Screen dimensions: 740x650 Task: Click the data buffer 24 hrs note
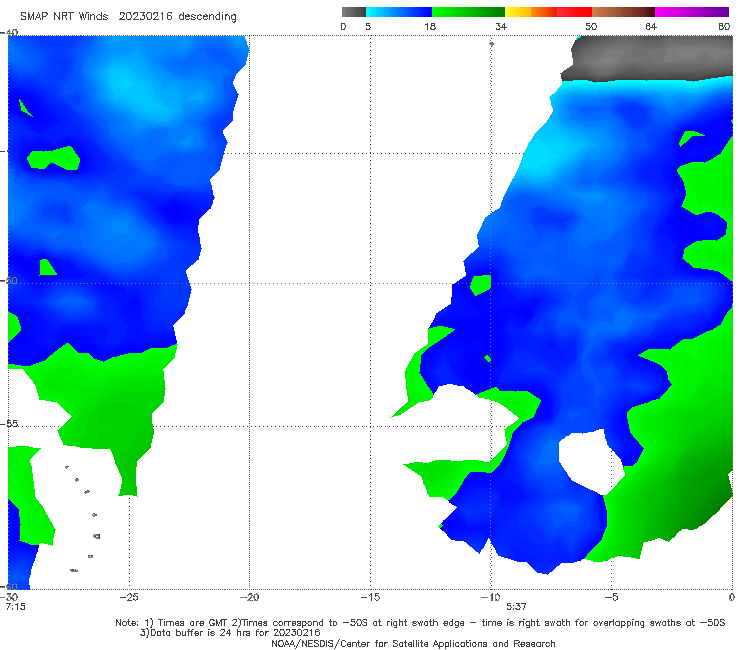(x=230, y=633)
